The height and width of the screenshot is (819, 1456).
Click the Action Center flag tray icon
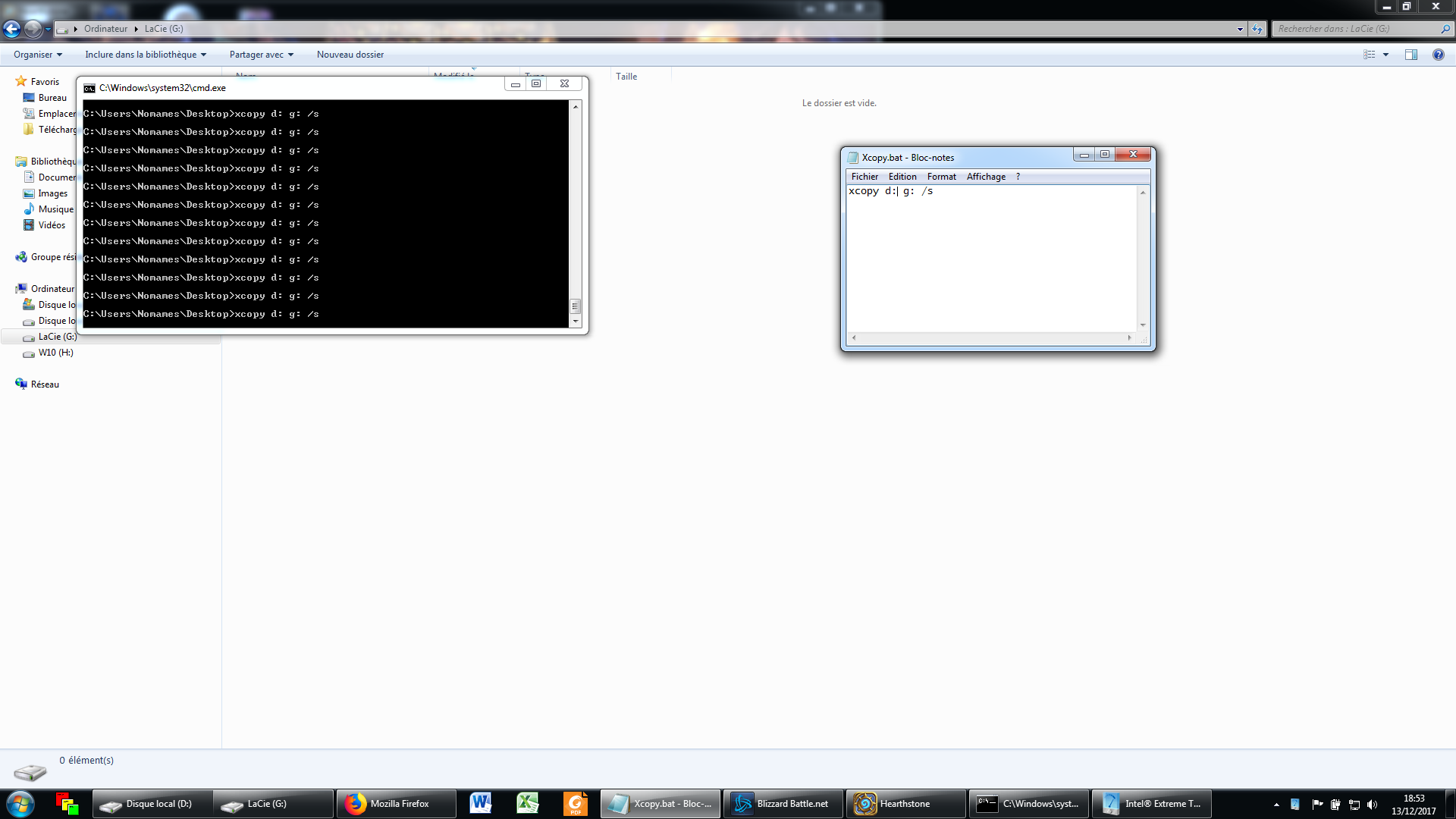(x=1316, y=805)
